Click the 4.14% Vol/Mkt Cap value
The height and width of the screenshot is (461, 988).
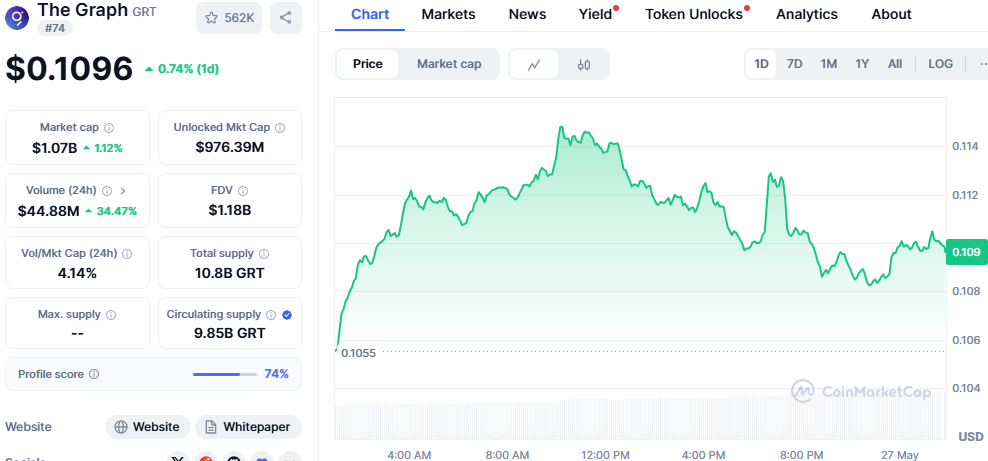(x=78, y=273)
